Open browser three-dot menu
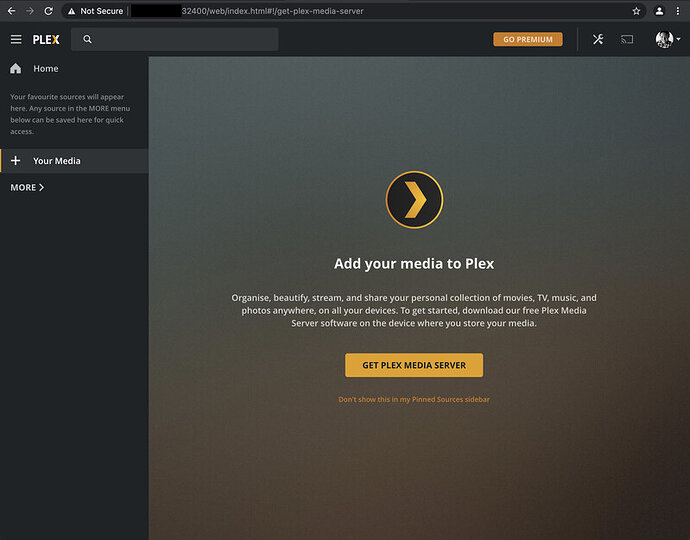The image size is (690, 540). (x=678, y=11)
